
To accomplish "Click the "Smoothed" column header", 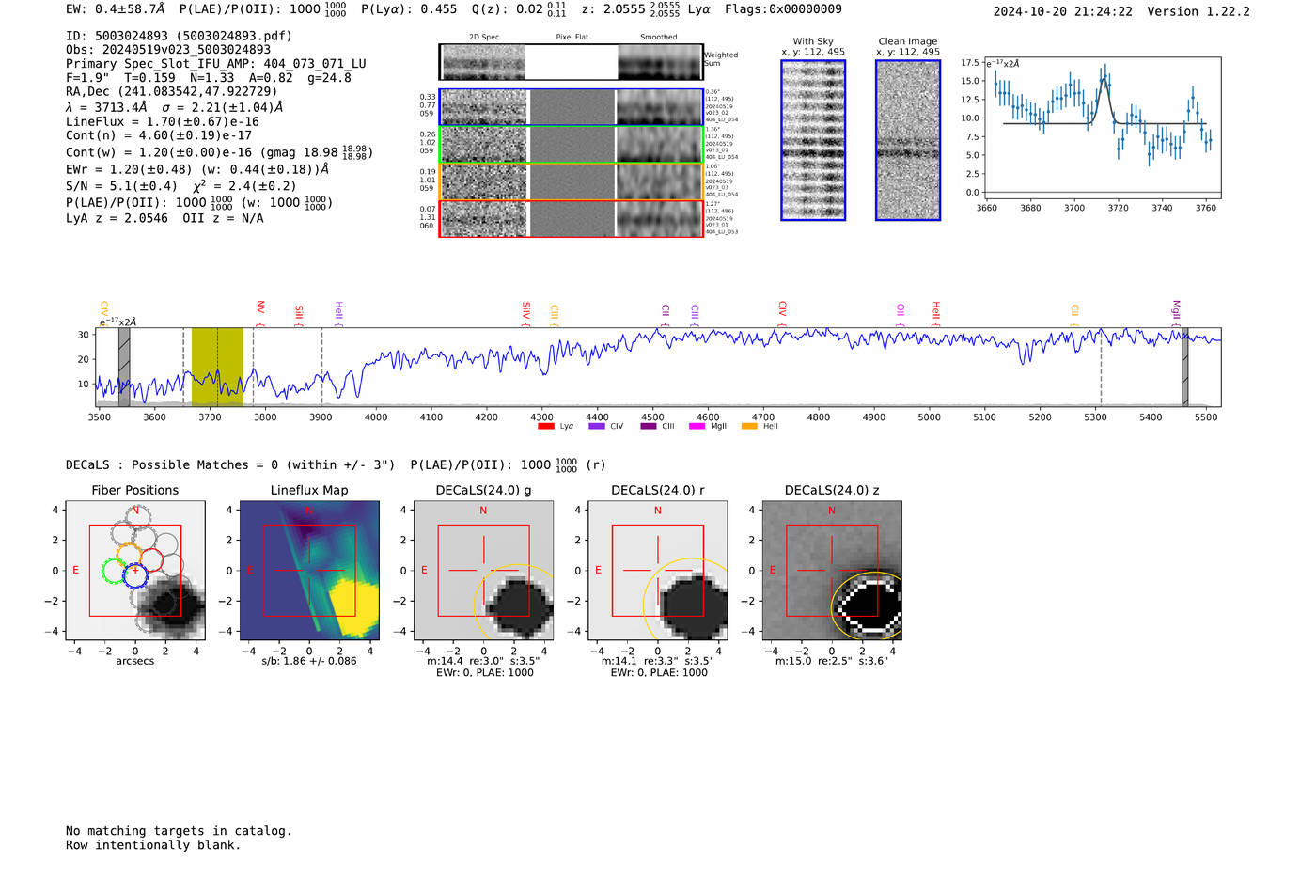I will (659, 38).
